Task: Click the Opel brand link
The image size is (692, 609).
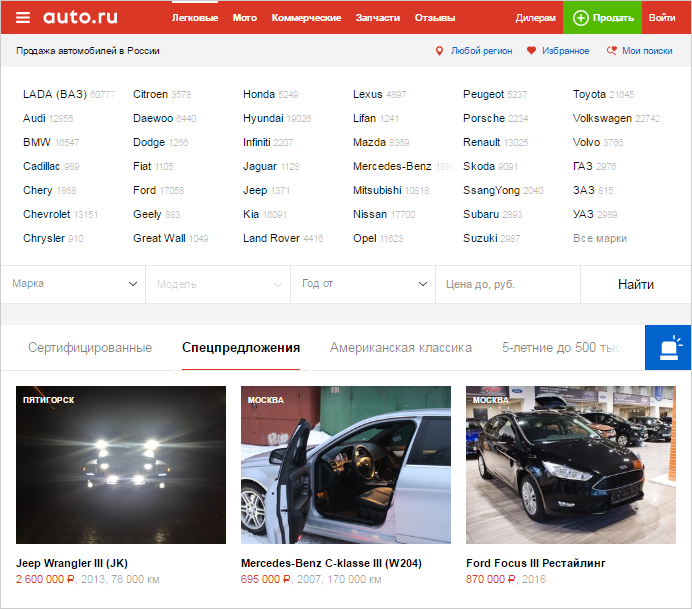Action: [x=365, y=238]
